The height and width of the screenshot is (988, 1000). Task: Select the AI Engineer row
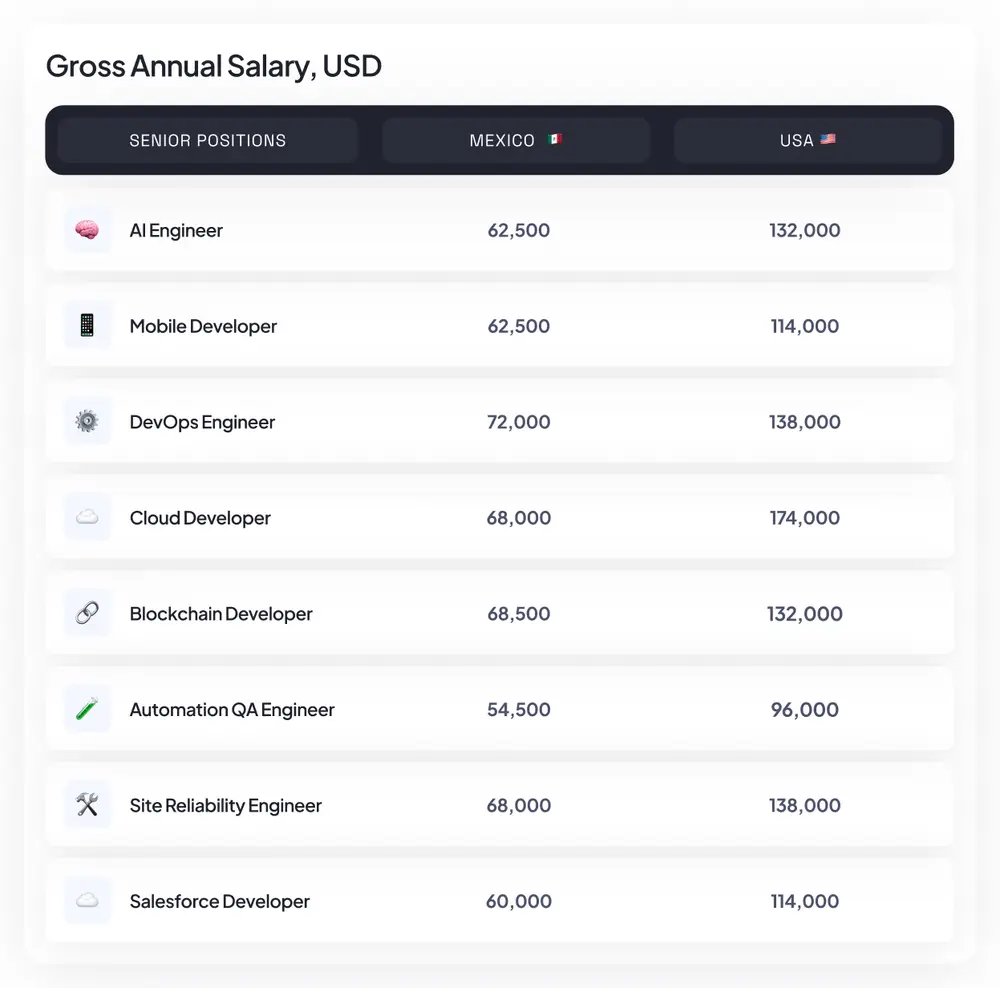pos(500,230)
